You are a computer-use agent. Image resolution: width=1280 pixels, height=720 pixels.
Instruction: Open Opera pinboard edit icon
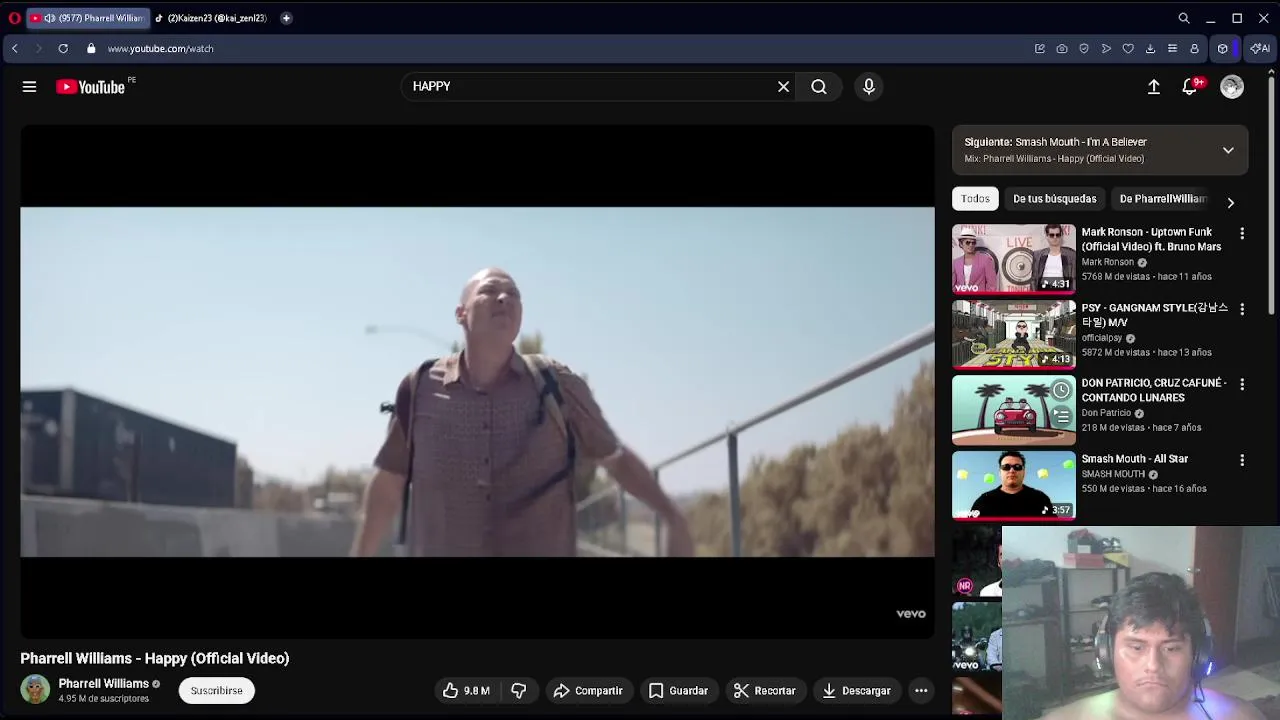coord(1040,48)
